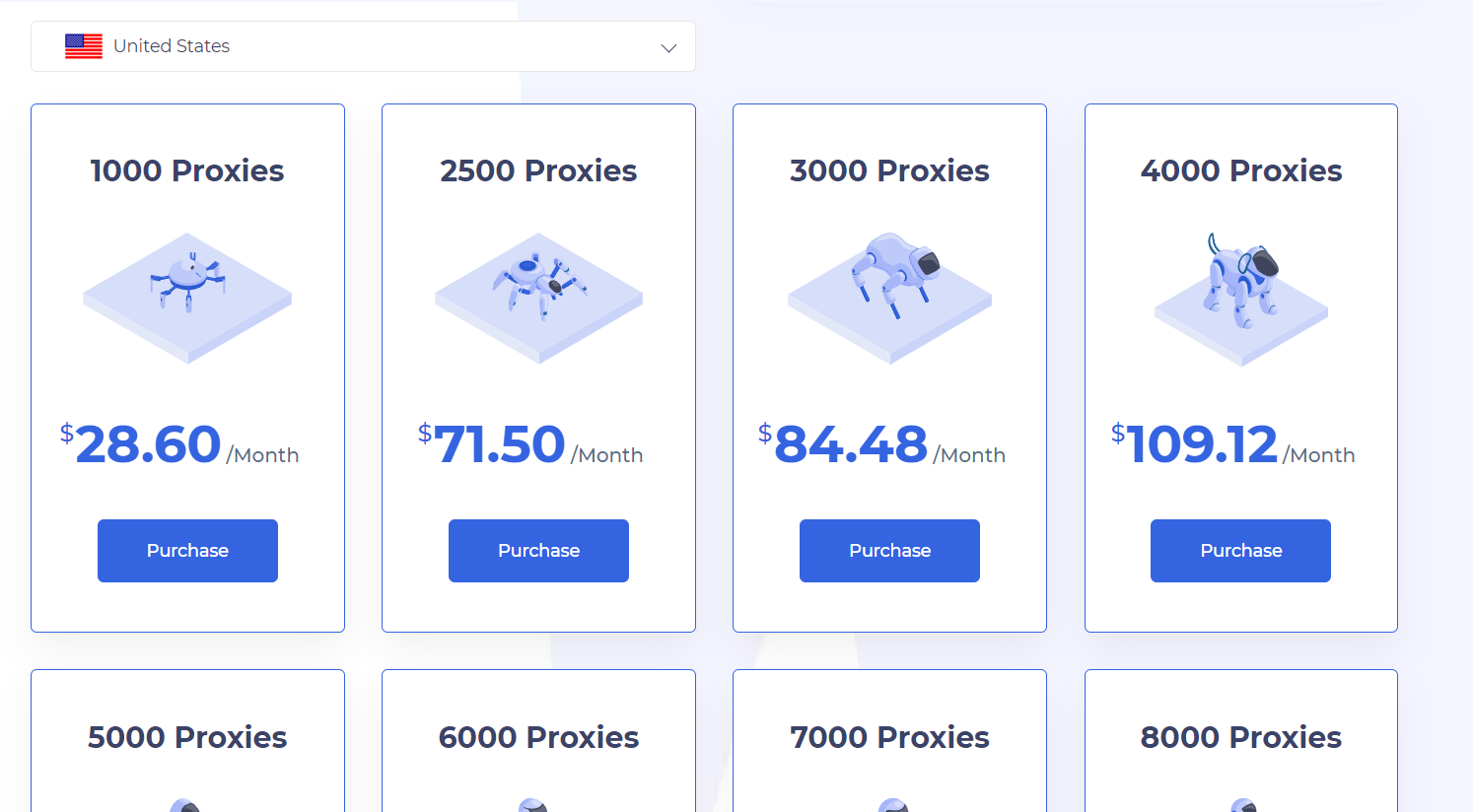Image resolution: width=1473 pixels, height=812 pixels.
Task: Click the 3000 Proxies robot dog illustration
Action: coord(889,296)
